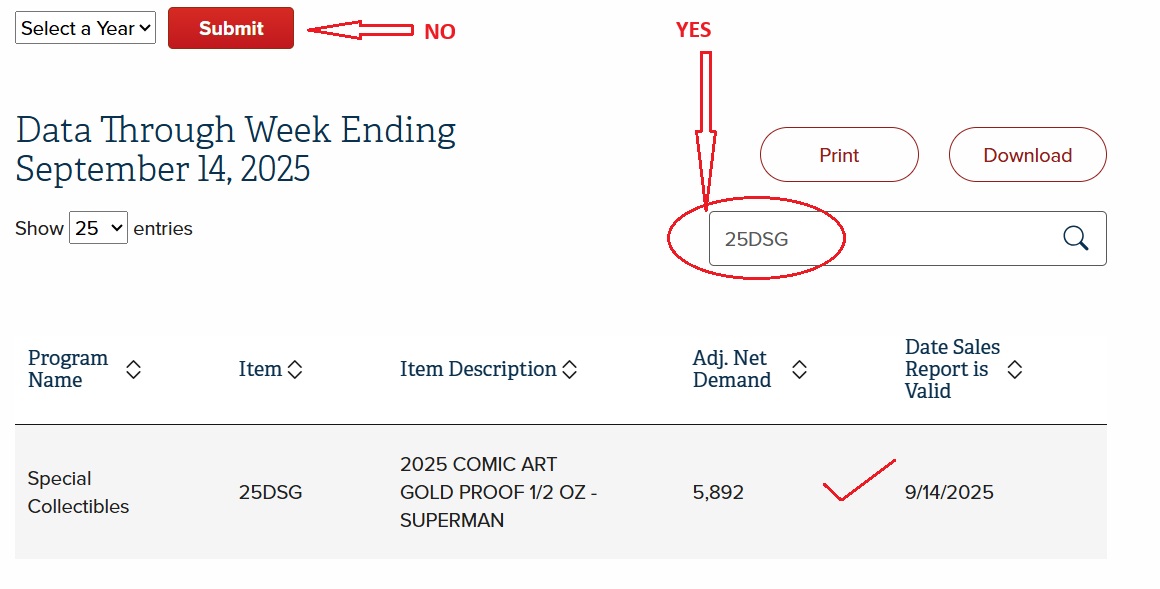Click the Superman gold proof description cell

tap(497, 492)
